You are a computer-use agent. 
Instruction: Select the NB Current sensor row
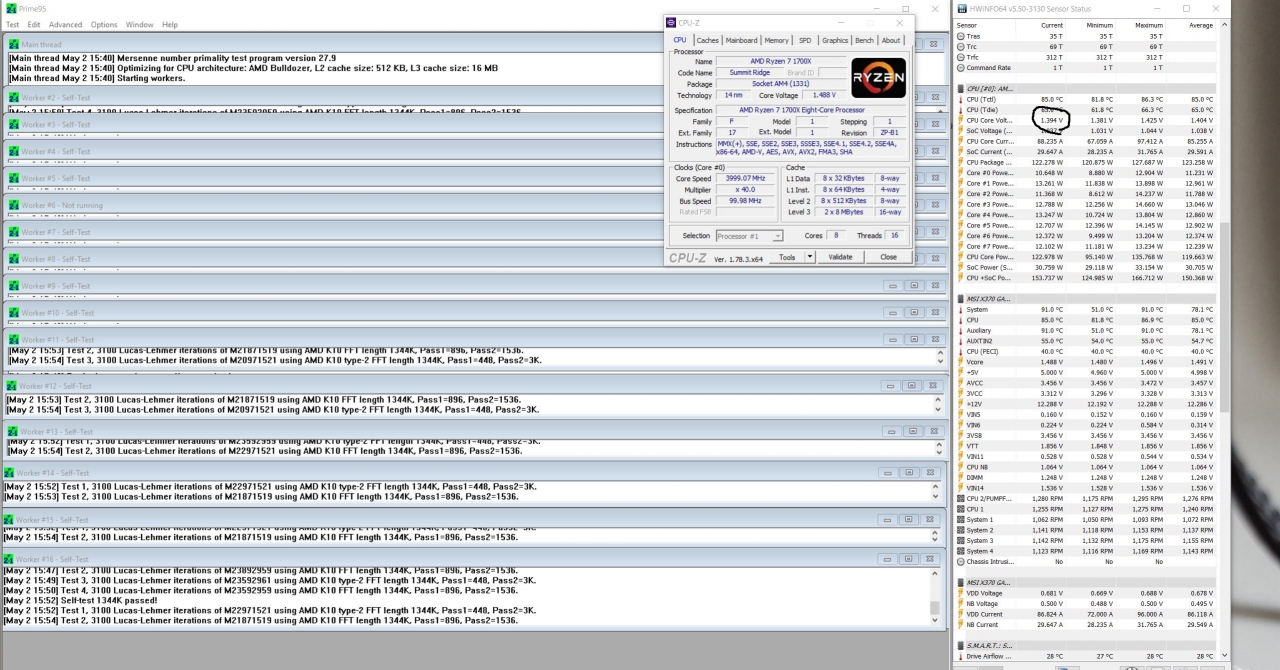point(1086,624)
